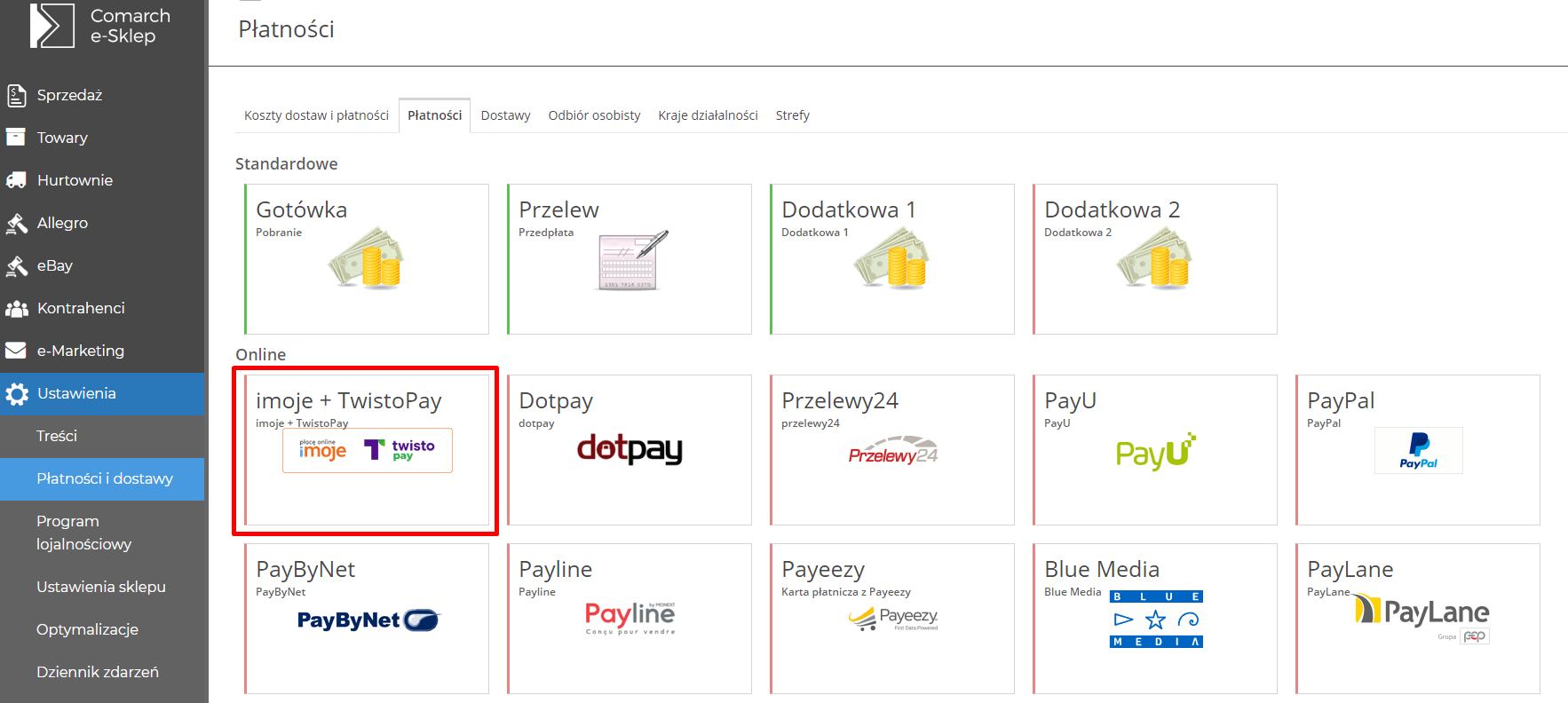The image size is (1568, 703).
Task: Click the Sprzedaż document icon in sidebar
Action: [16, 95]
